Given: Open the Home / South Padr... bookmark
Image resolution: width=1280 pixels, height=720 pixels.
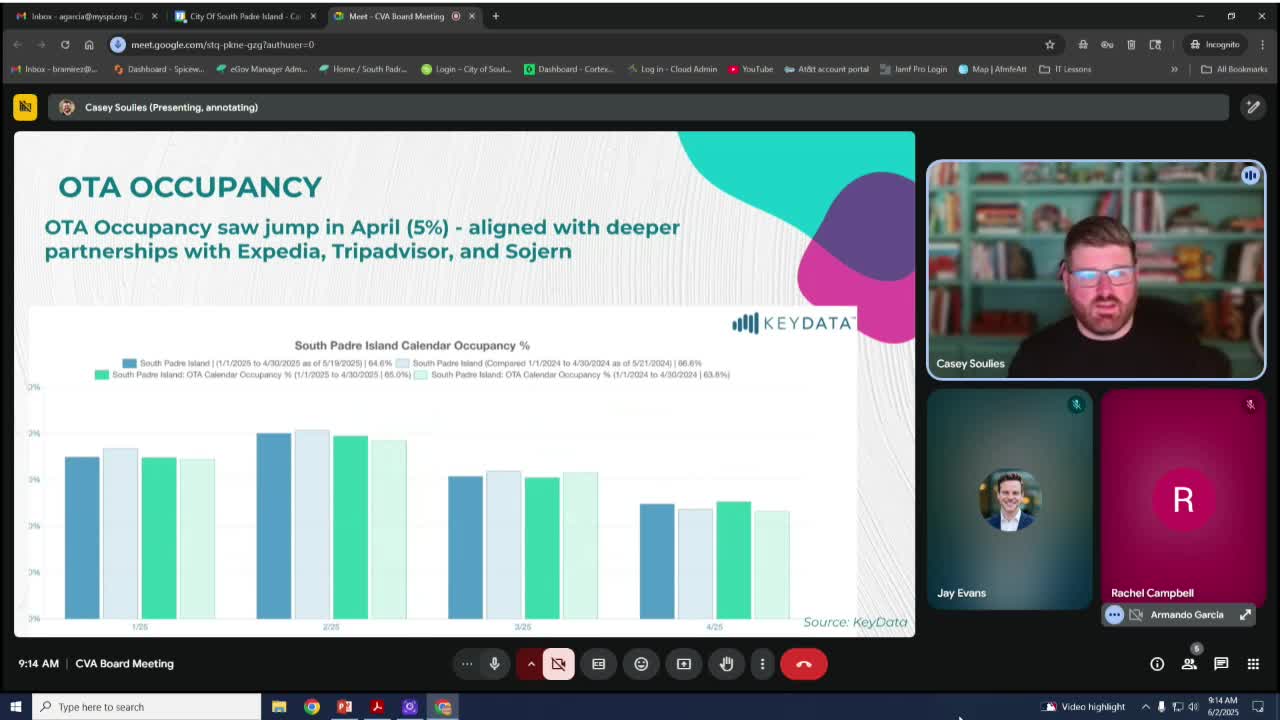Looking at the screenshot, I should pos(362,69).
